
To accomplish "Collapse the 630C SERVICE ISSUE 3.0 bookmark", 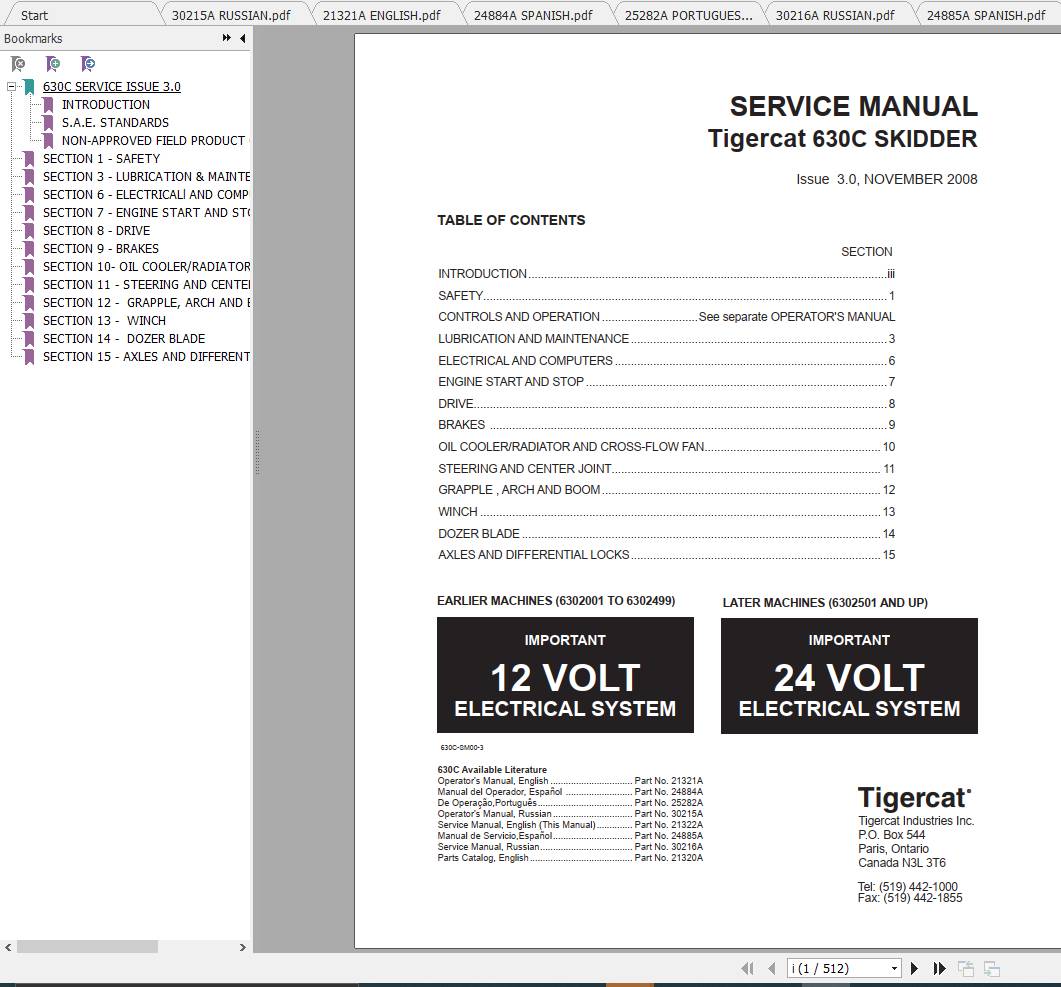I will click(11, 86).
